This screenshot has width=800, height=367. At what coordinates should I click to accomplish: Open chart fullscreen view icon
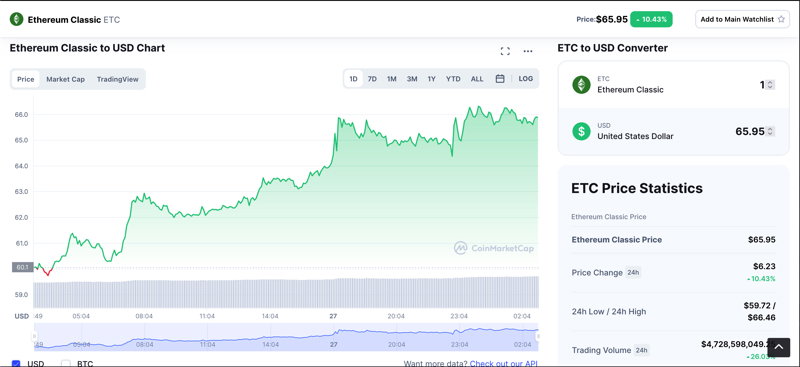[x=505, y=51]
